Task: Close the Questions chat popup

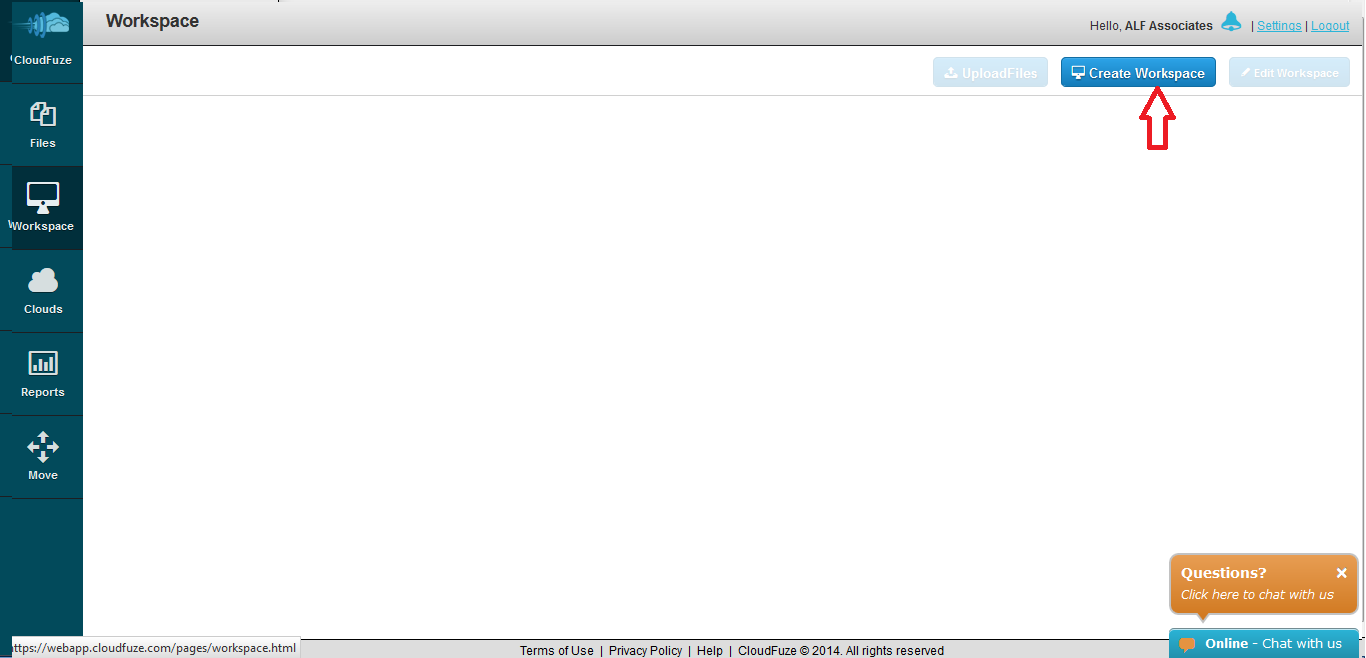Action: (x=1342, y=573)
